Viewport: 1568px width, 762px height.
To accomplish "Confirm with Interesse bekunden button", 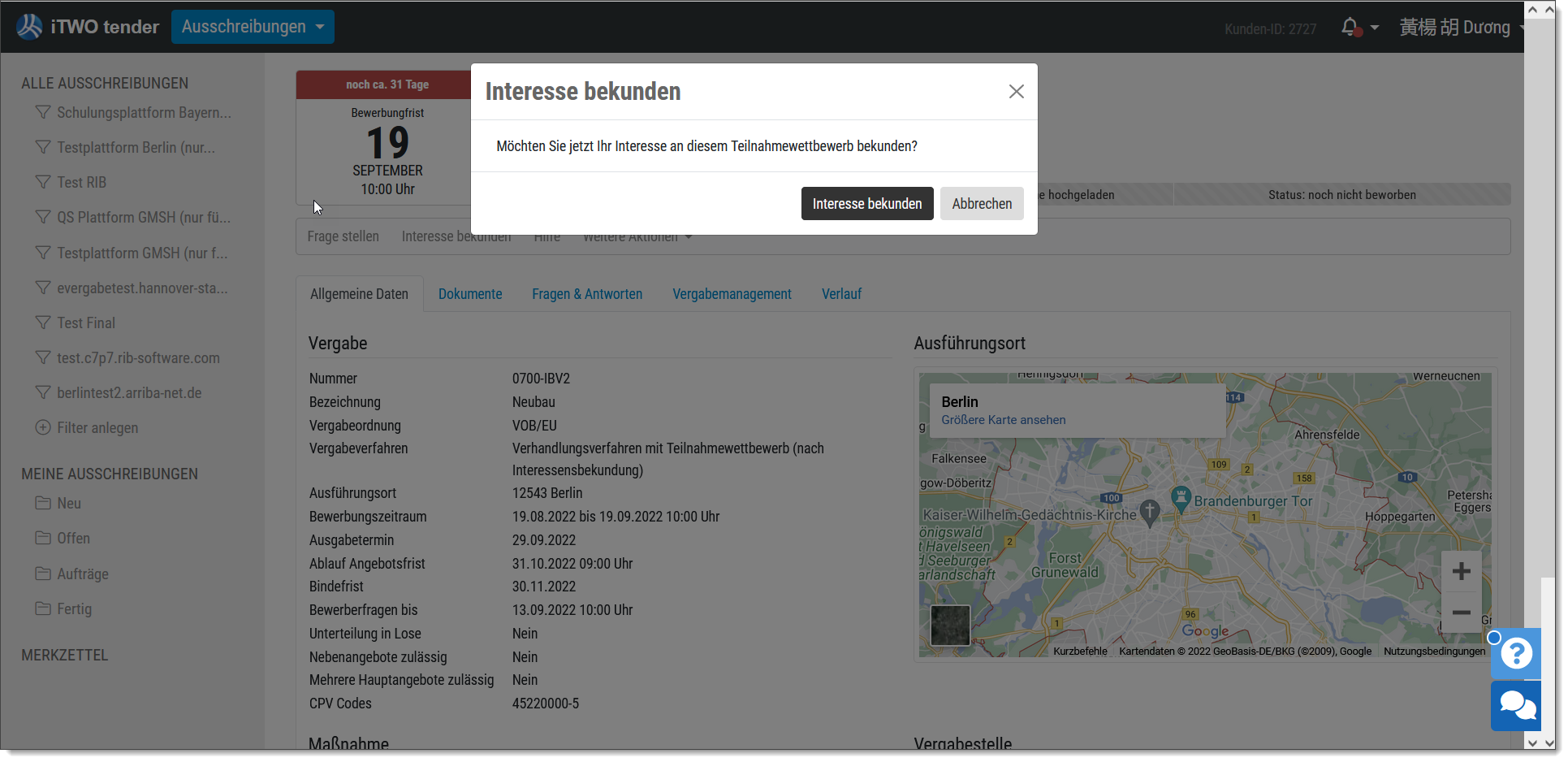I will [x=866, y=204].
